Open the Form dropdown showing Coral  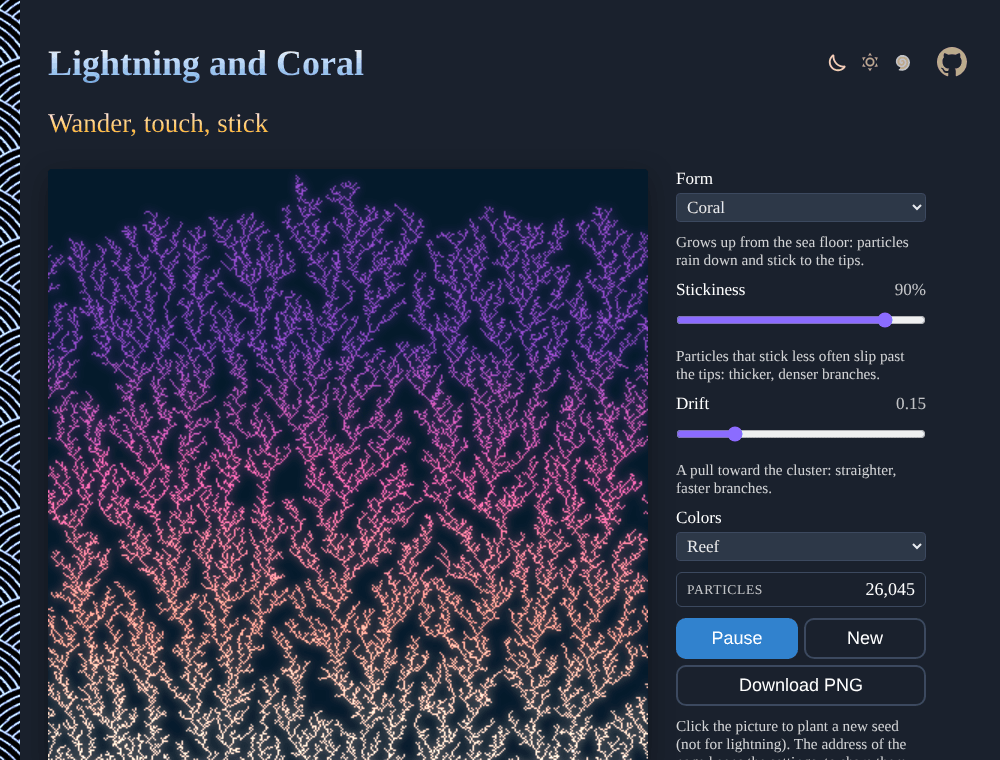click(800, 208)
